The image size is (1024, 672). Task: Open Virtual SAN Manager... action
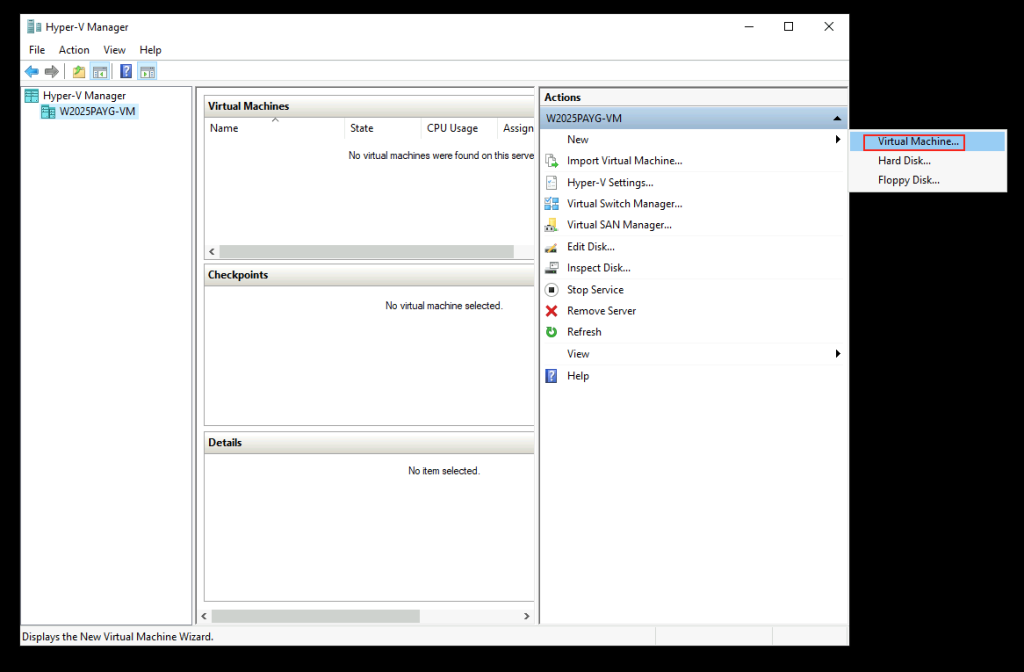pyautogui.click(x=619, y=225)
